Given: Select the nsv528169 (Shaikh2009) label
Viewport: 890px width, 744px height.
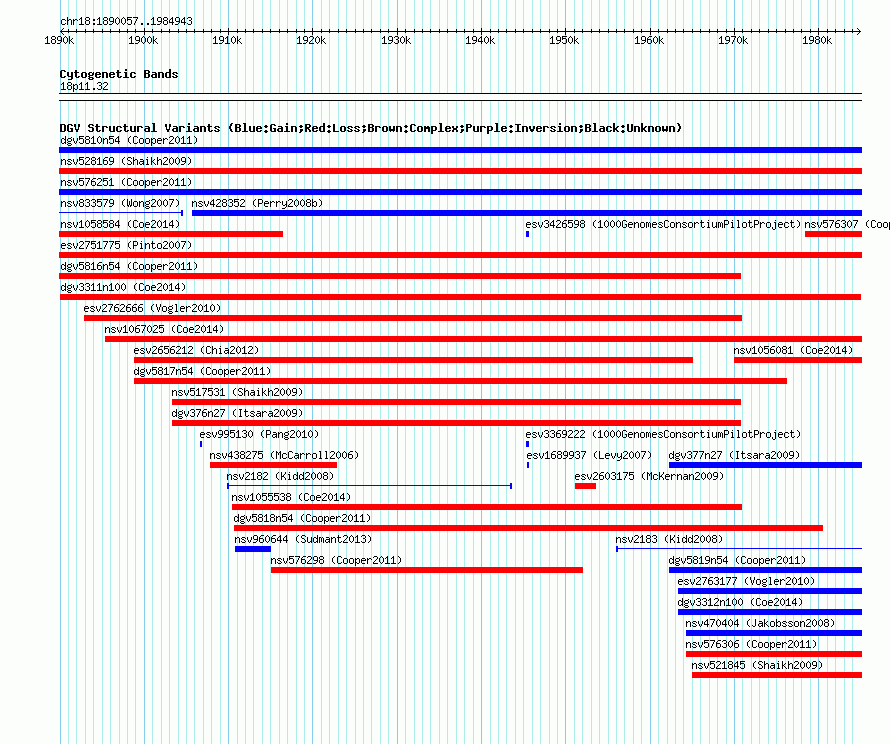Looking at the screenshot, I should pos(126,161).
